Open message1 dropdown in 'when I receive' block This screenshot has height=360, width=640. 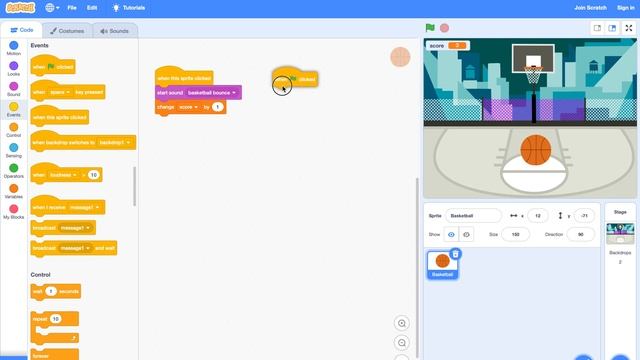click(x=84, y=207)
